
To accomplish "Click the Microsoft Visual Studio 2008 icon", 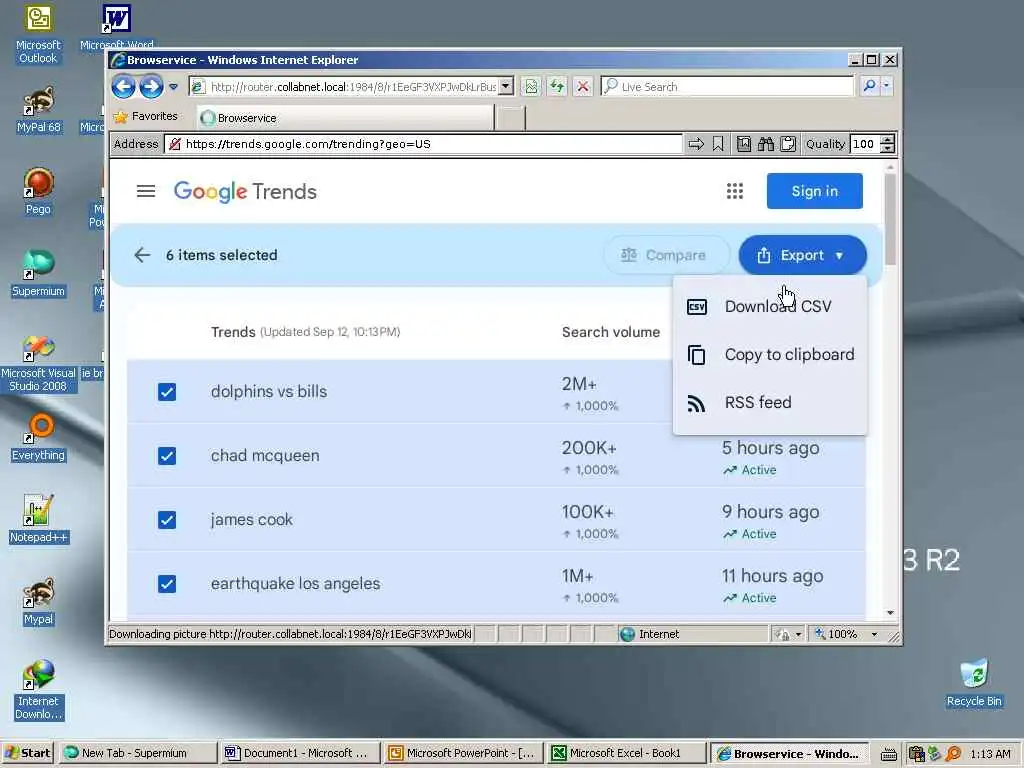I will click(38, 364).
